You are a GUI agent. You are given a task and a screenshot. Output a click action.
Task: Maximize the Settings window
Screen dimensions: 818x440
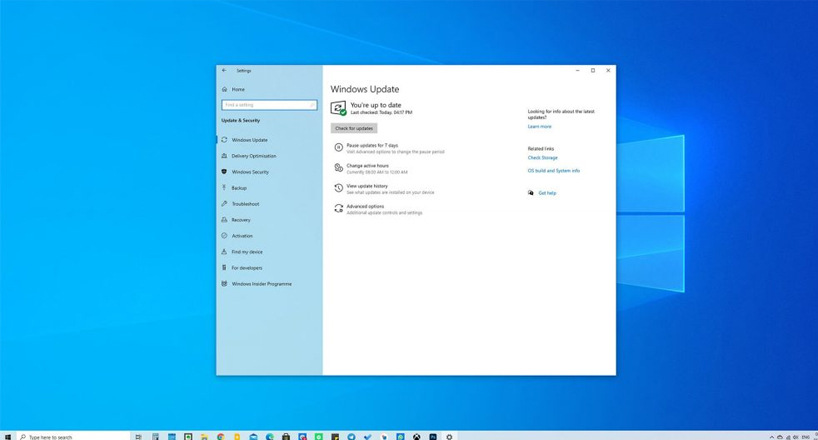(593, 70)
